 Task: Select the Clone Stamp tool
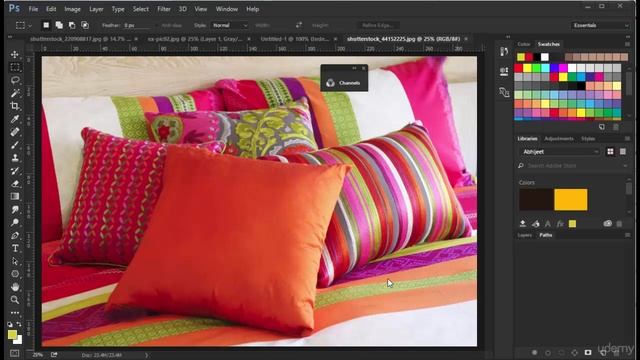pyautogui.click(x=15, y=158)
